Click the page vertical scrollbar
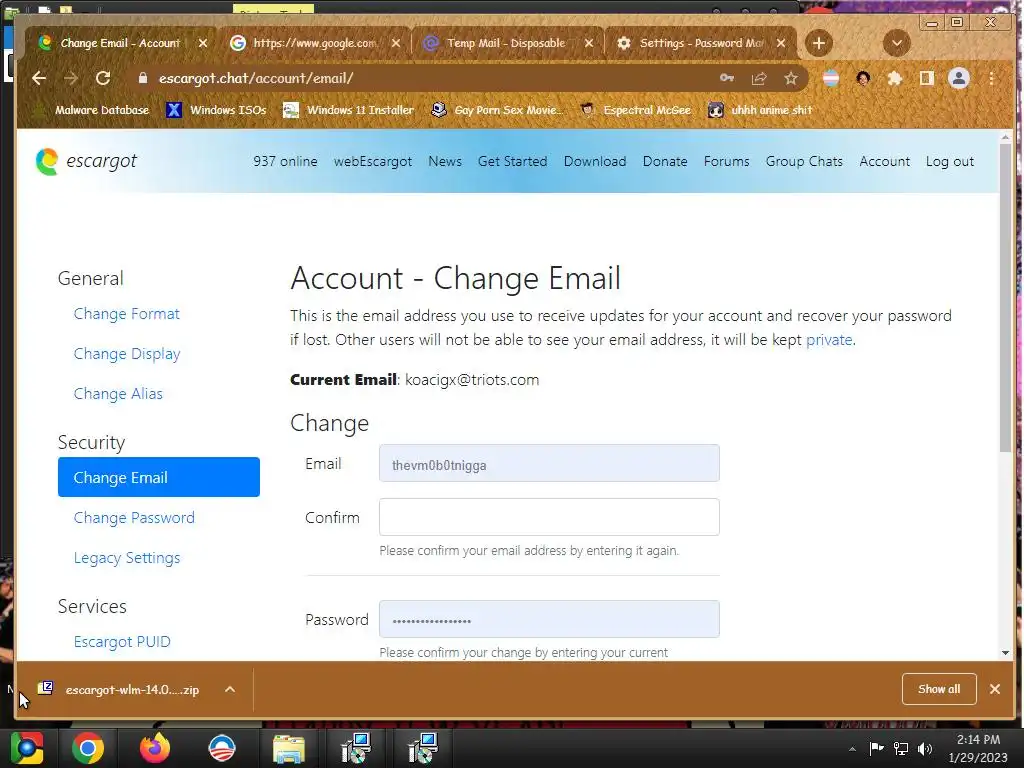 [1005, 297]
